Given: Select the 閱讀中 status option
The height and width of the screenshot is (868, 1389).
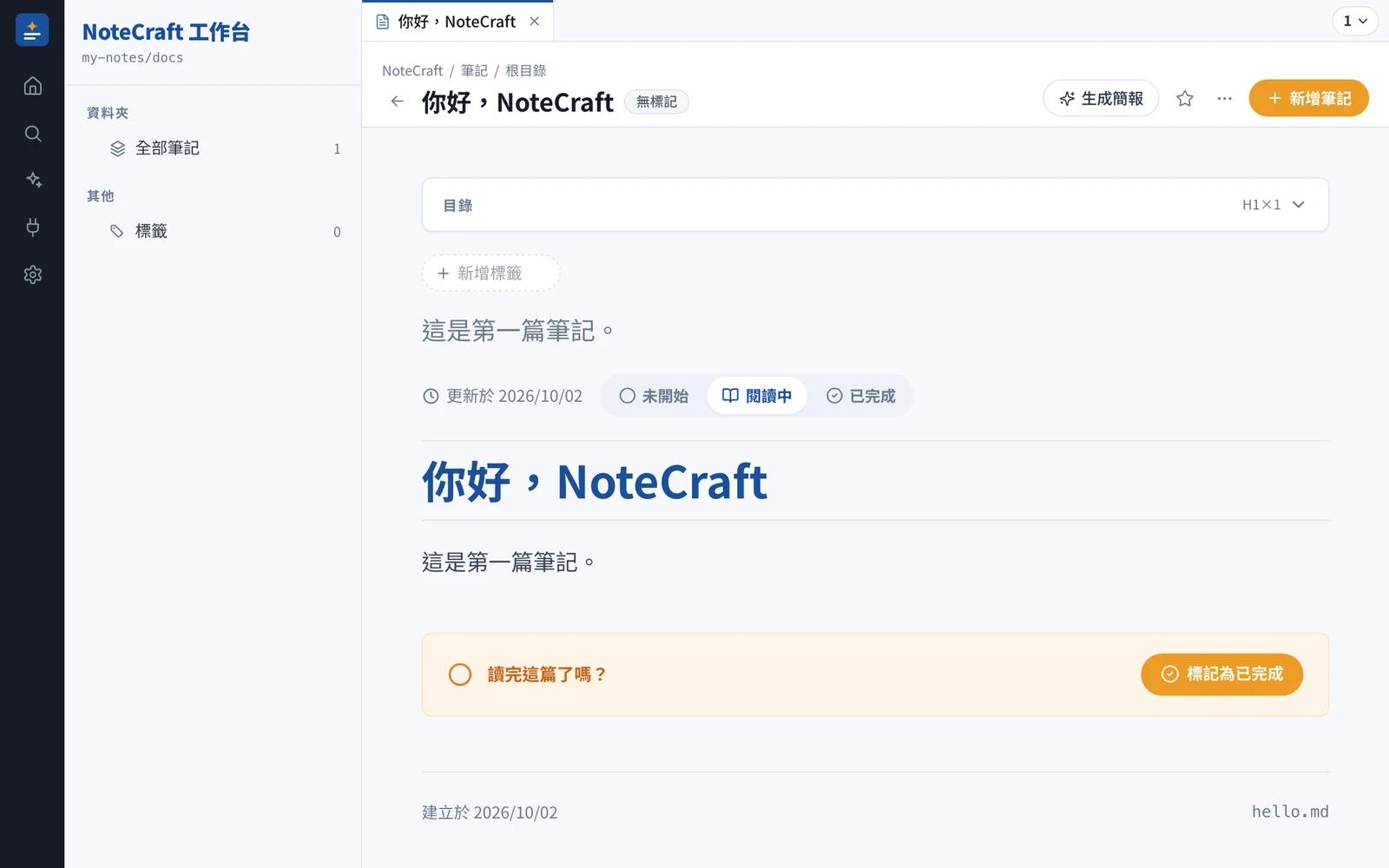Looking at the screenshot, I should (x=757, y=396).
